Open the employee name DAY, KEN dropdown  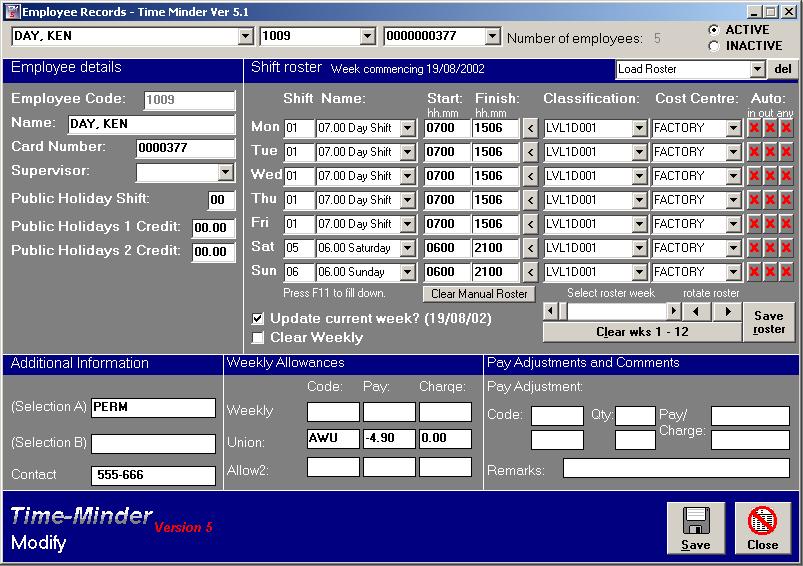point(246,36)
